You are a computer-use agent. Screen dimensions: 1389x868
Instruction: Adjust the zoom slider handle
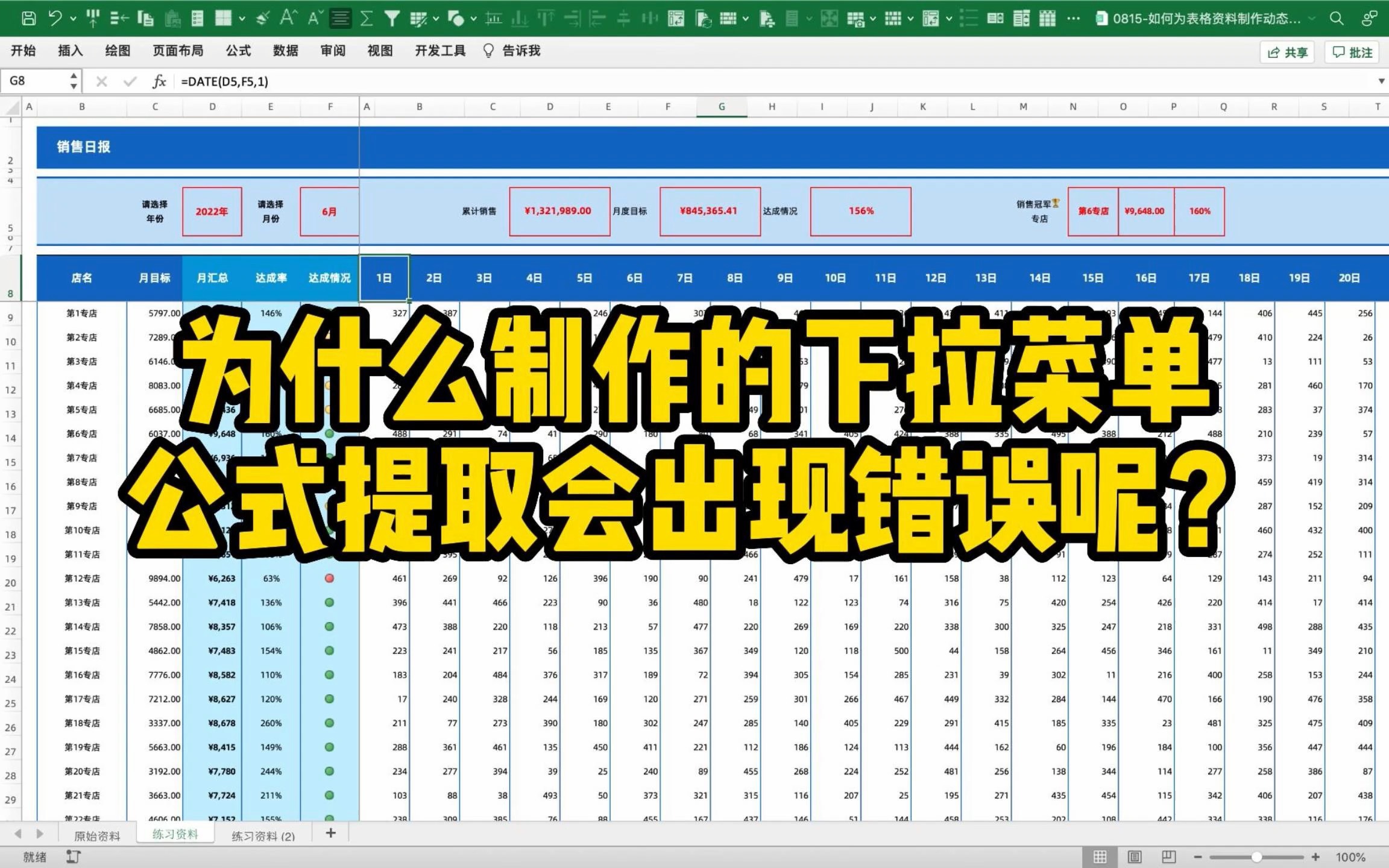[1256, 857]
